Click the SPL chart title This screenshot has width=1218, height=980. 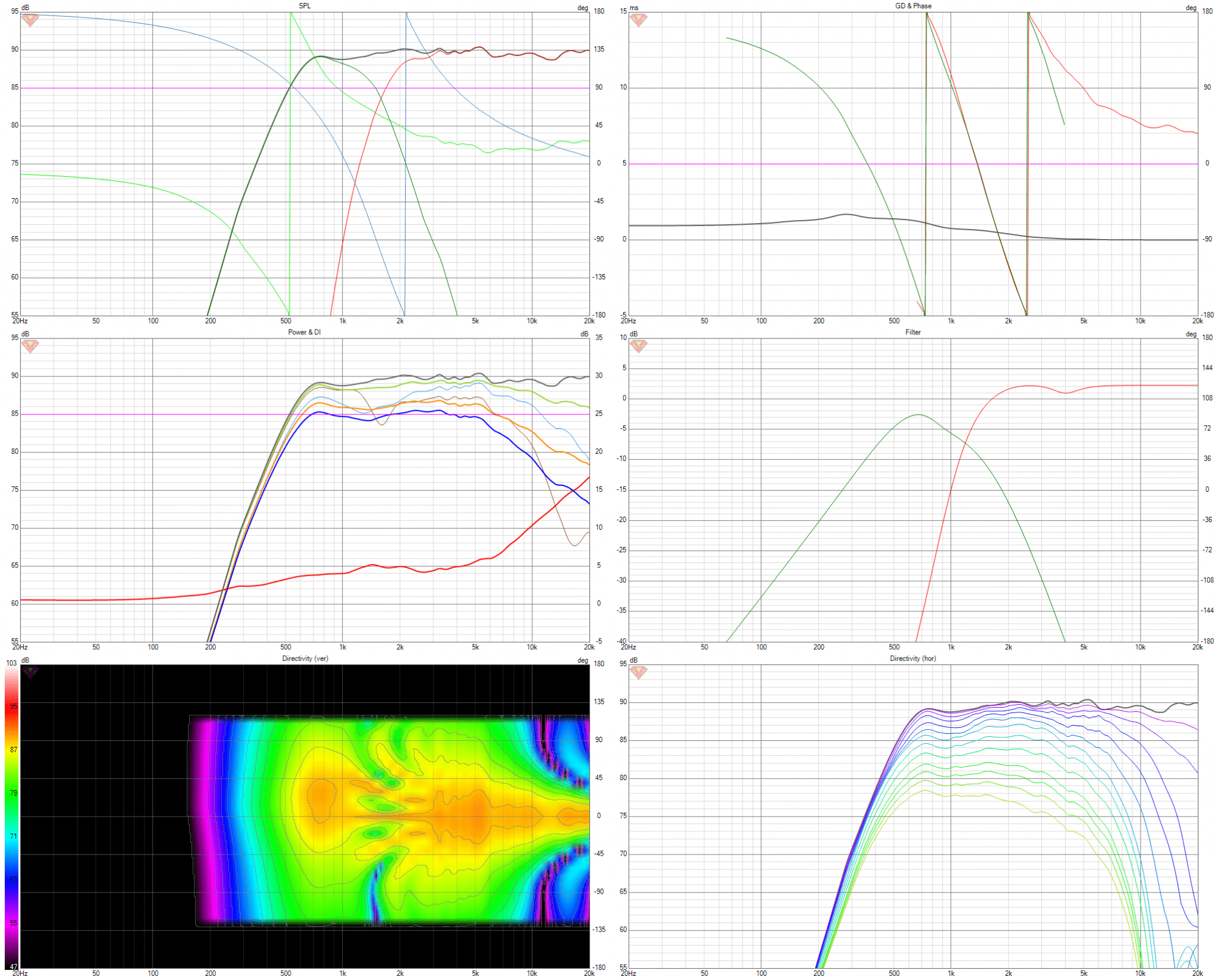pos(304,6)
